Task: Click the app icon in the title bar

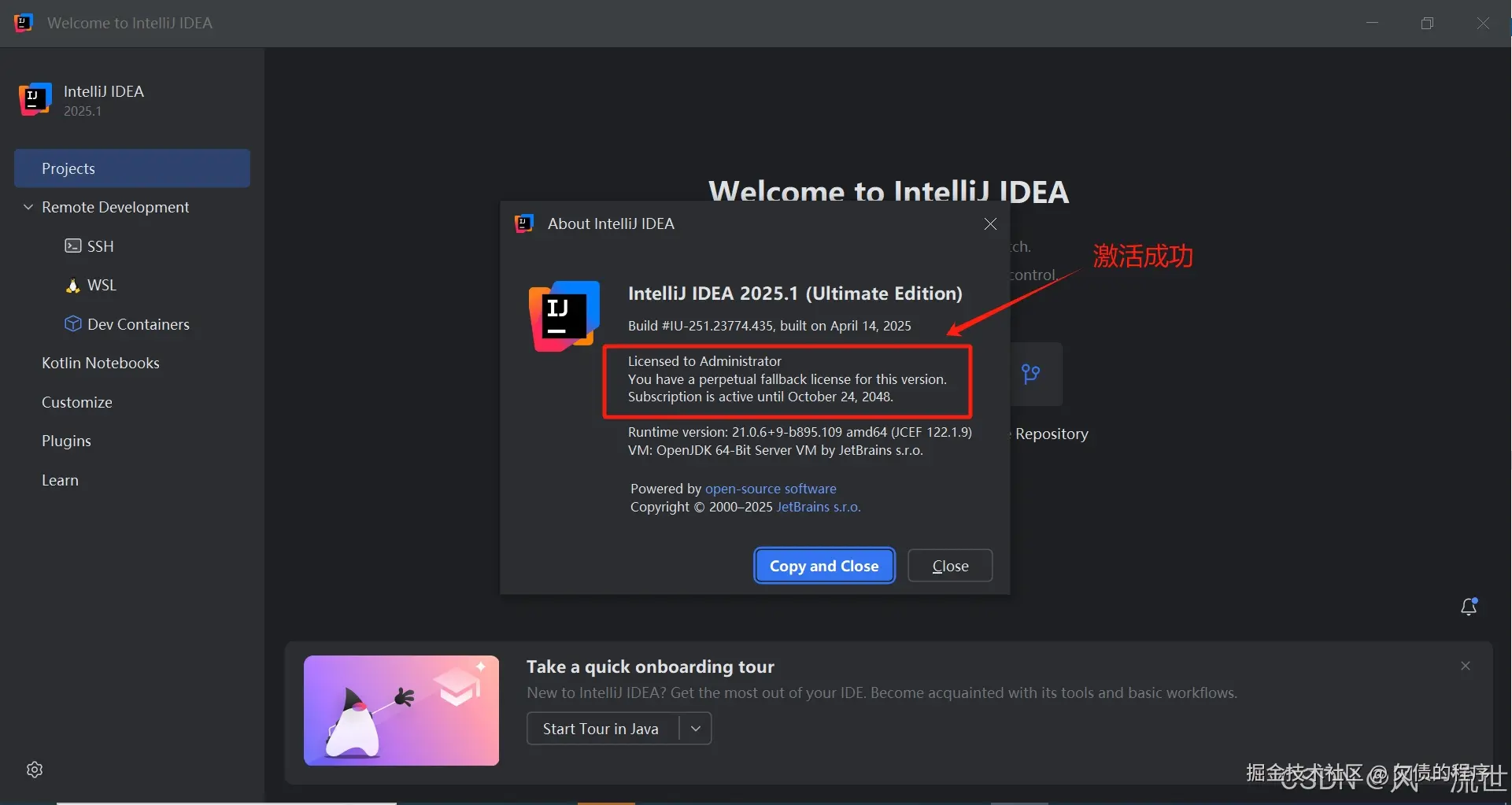Action: click(24, 23)
